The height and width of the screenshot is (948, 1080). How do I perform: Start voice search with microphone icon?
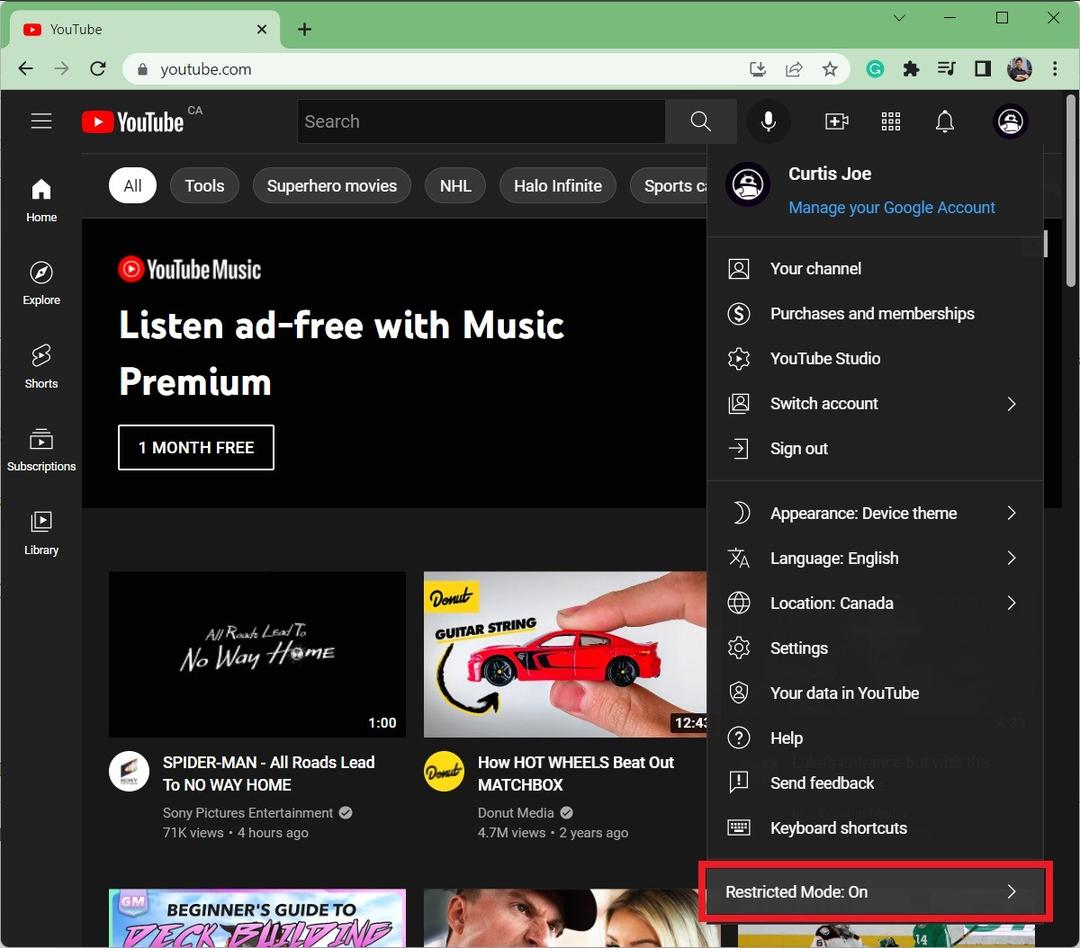click(x=768, y=121)
